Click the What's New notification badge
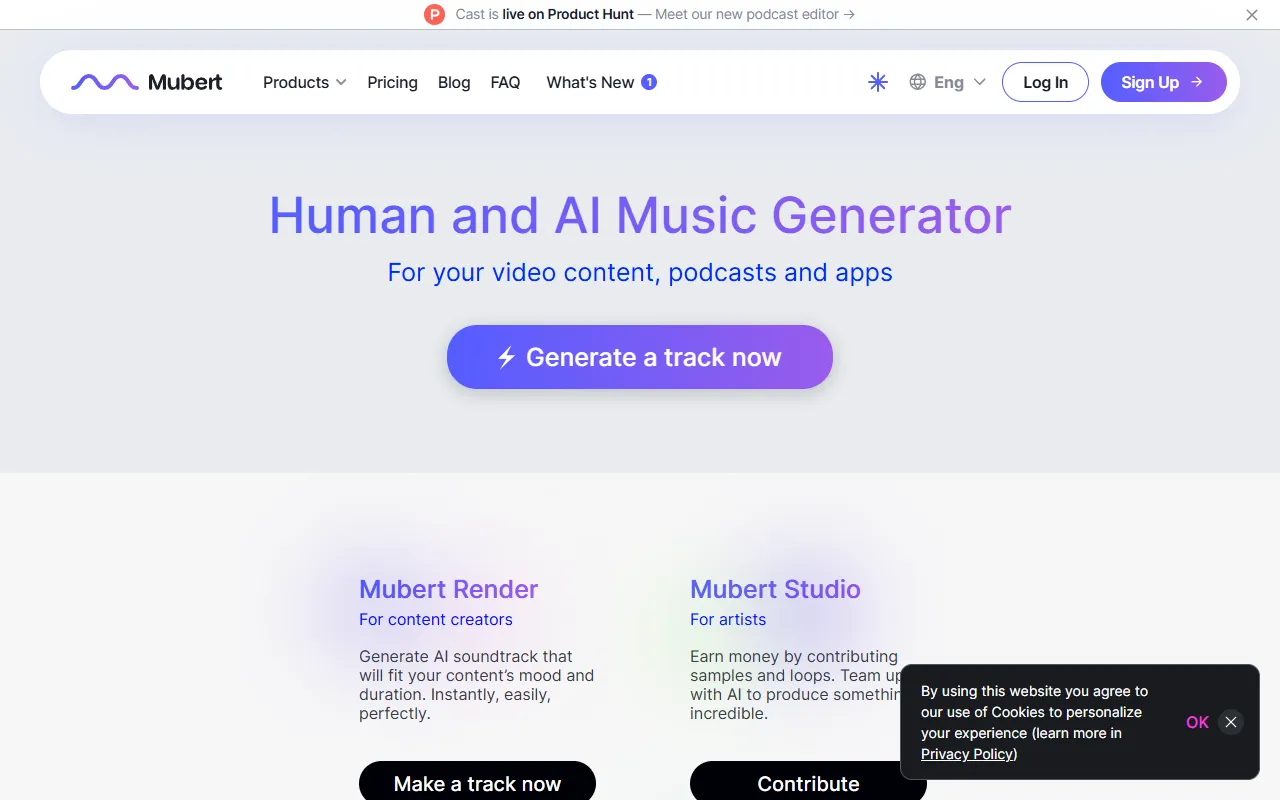 649,82
